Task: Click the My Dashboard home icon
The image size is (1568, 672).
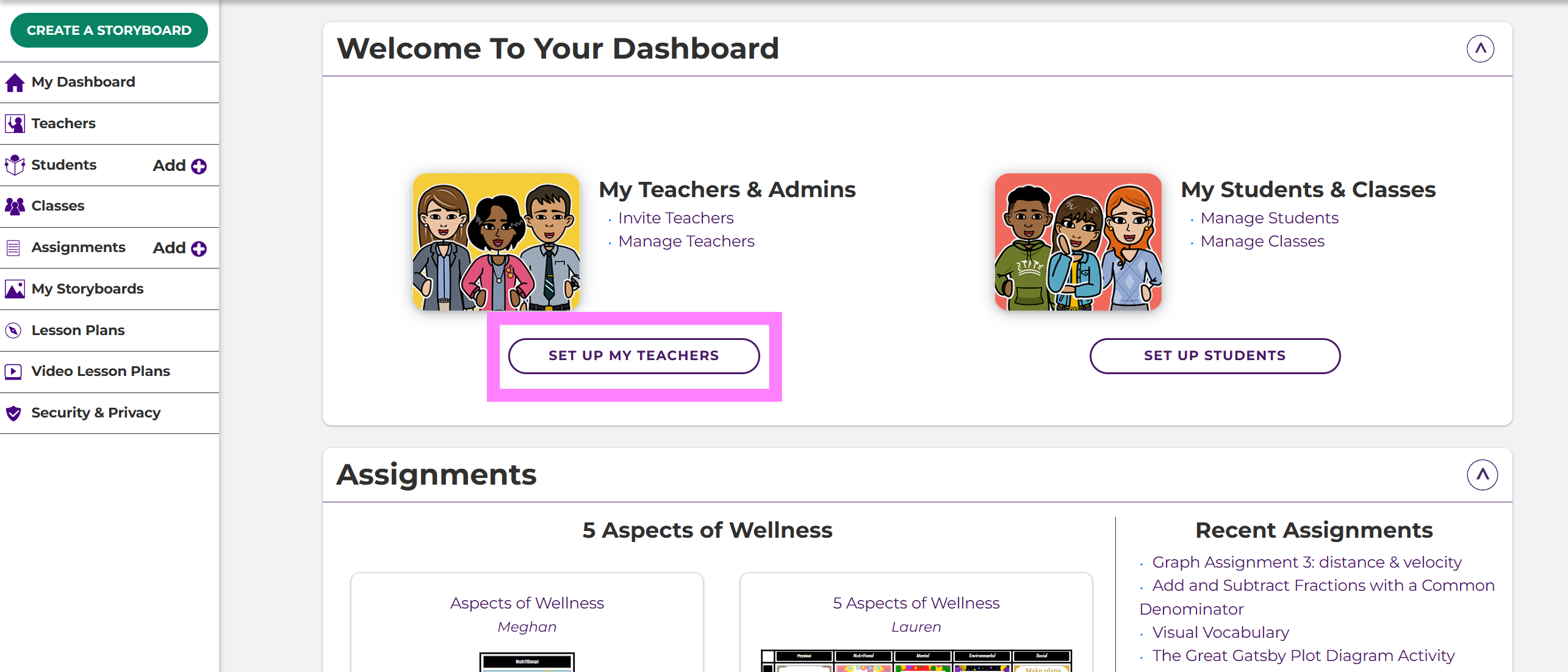Action: coord(15,82)
